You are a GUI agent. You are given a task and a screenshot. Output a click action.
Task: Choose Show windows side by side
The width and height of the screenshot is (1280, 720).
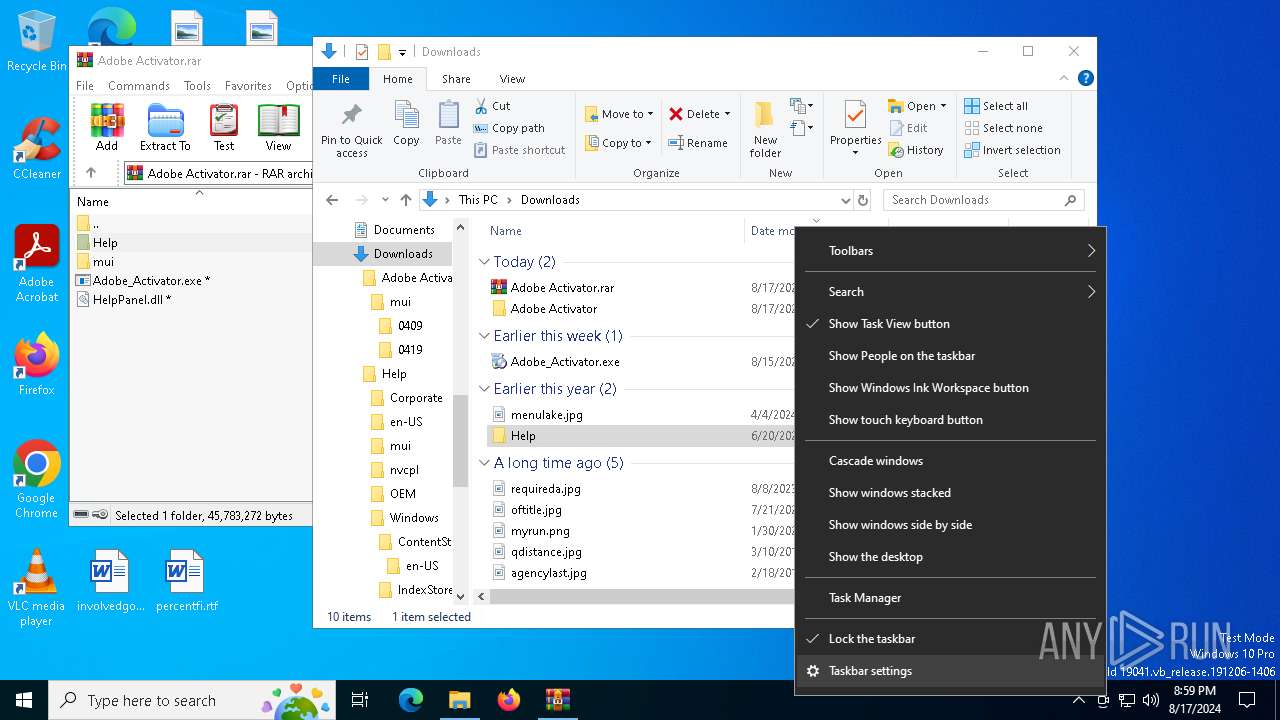950,525
